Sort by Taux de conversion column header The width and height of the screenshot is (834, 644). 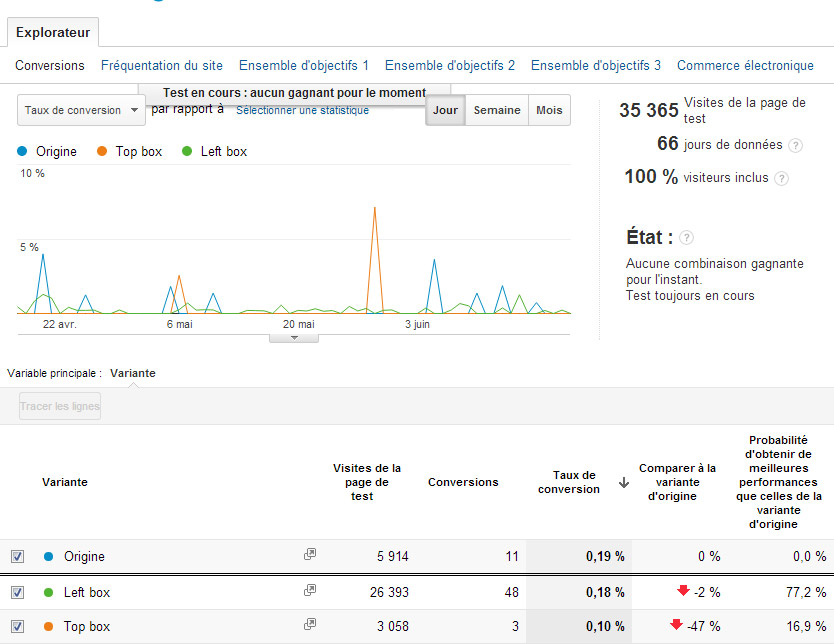coord(569,482)
